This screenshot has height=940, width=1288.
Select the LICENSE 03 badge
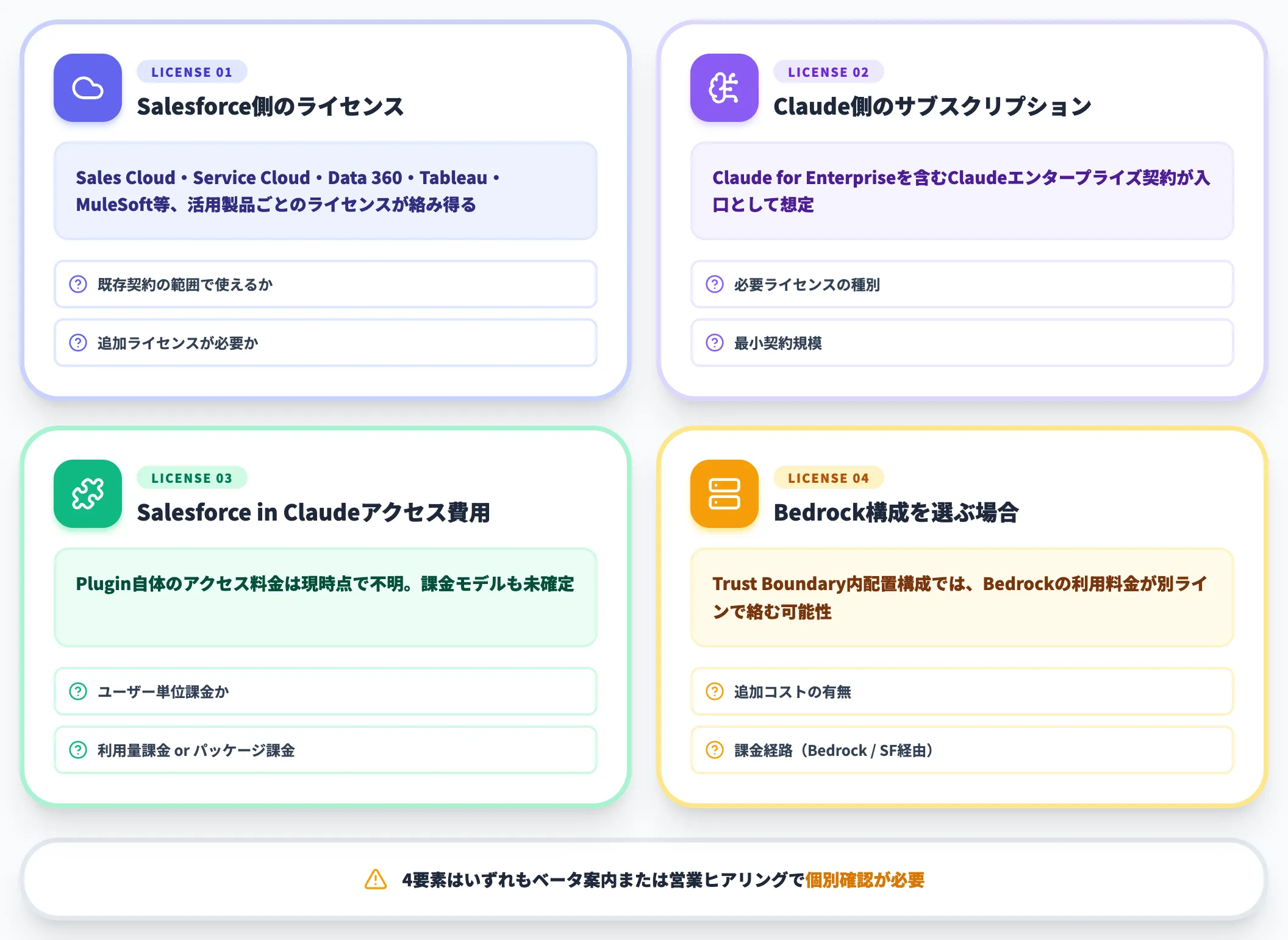192,478
